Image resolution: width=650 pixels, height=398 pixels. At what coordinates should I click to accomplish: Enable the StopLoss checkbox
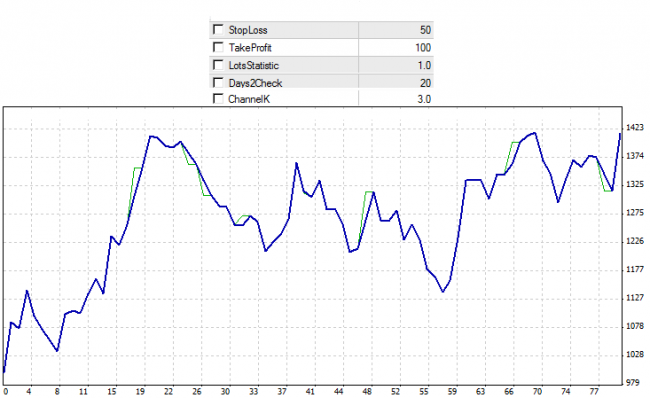[x=218, y=29]
